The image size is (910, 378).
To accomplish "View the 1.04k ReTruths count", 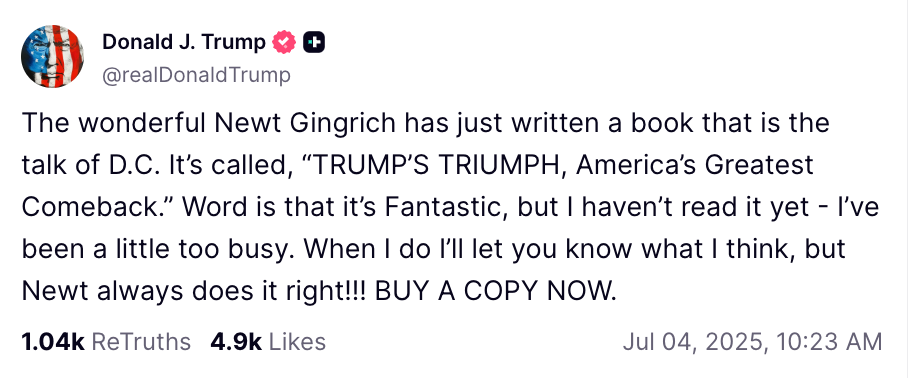I will pyautogui.click(x=53, y=342).
